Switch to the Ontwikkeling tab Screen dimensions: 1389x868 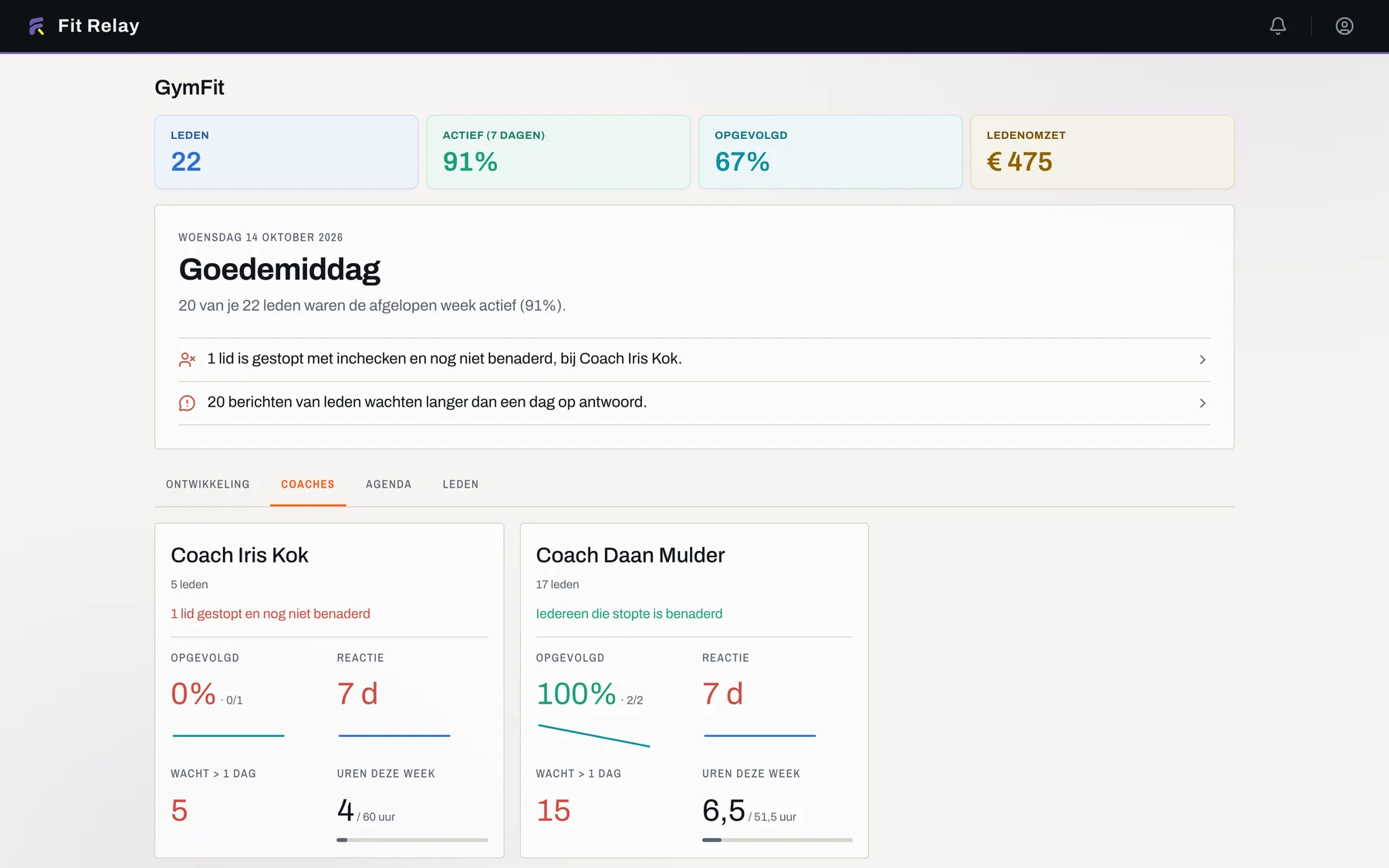tap(208, 485)
